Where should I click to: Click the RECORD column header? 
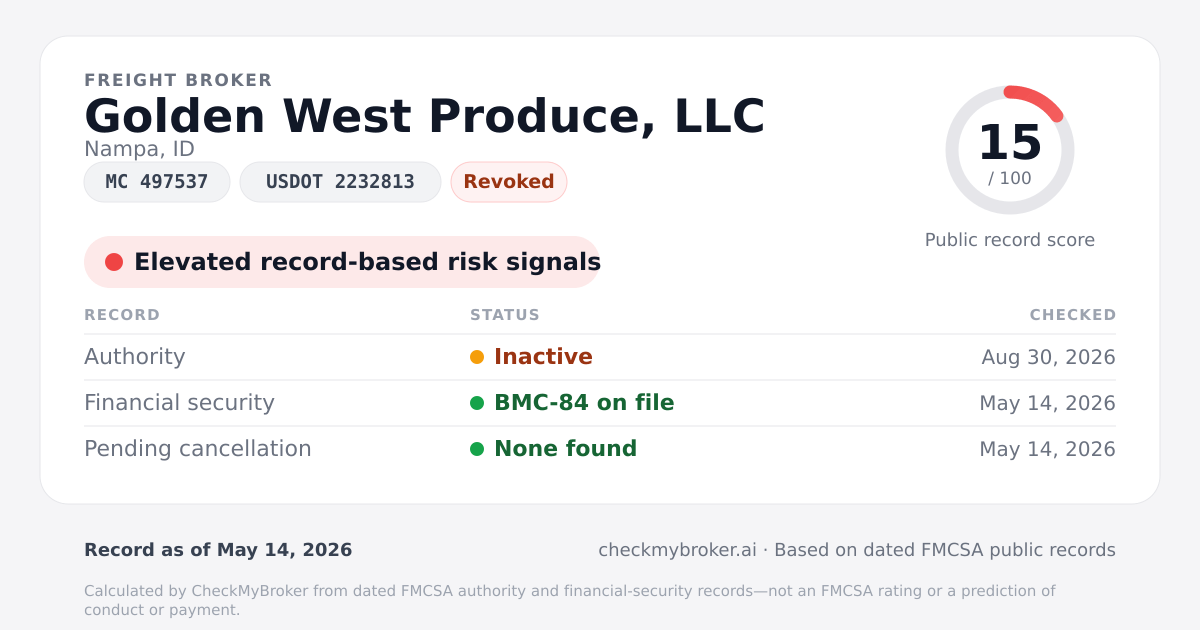pos(122,315)
